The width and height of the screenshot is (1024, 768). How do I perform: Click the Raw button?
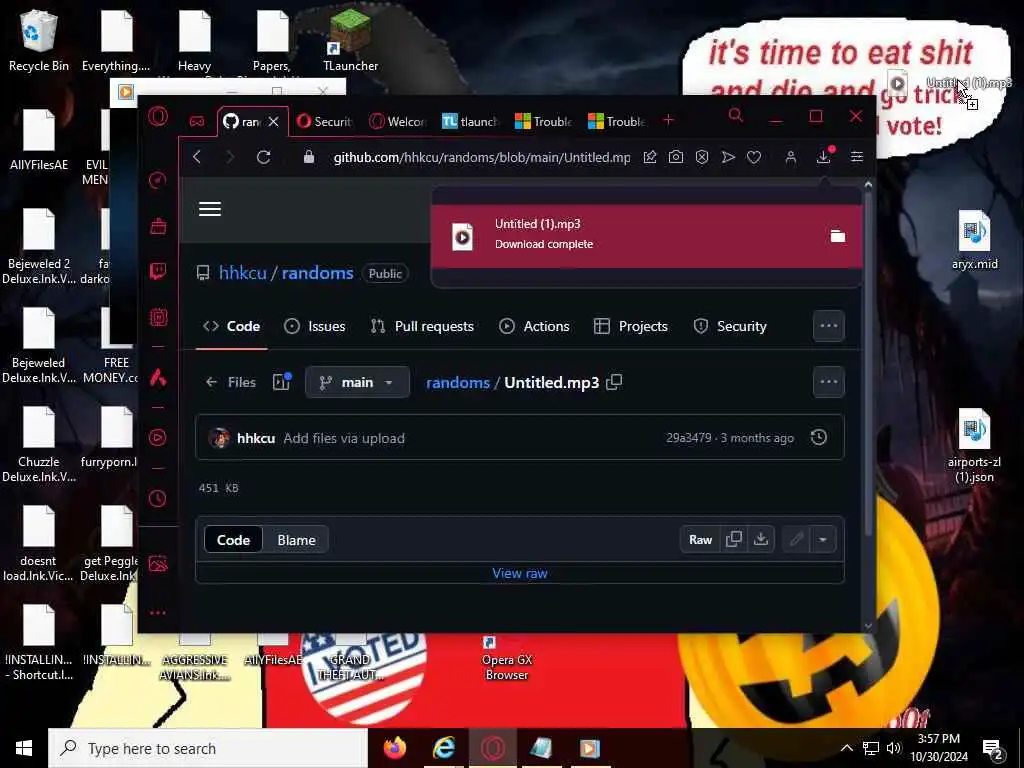700,539
